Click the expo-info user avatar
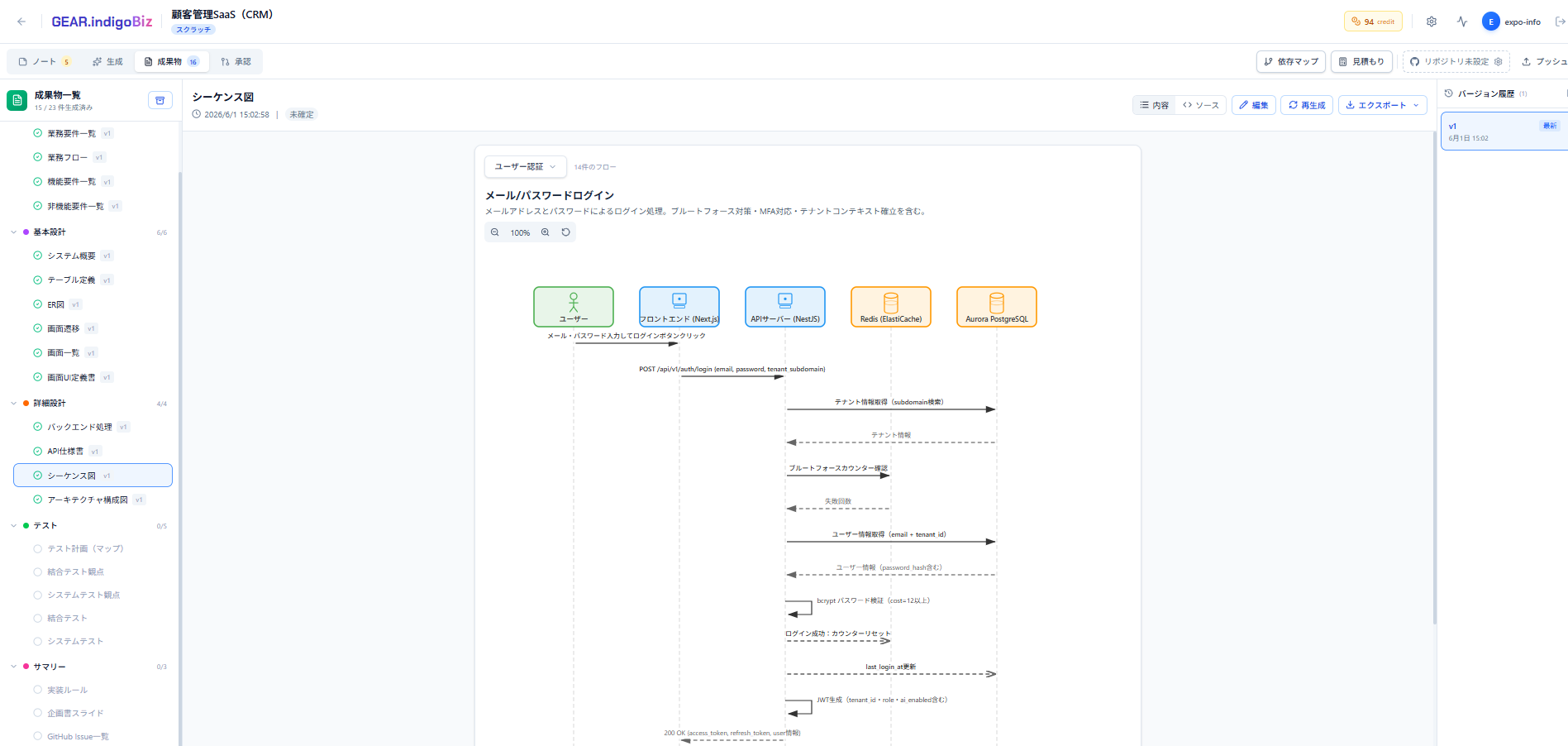 (1491, 22)
